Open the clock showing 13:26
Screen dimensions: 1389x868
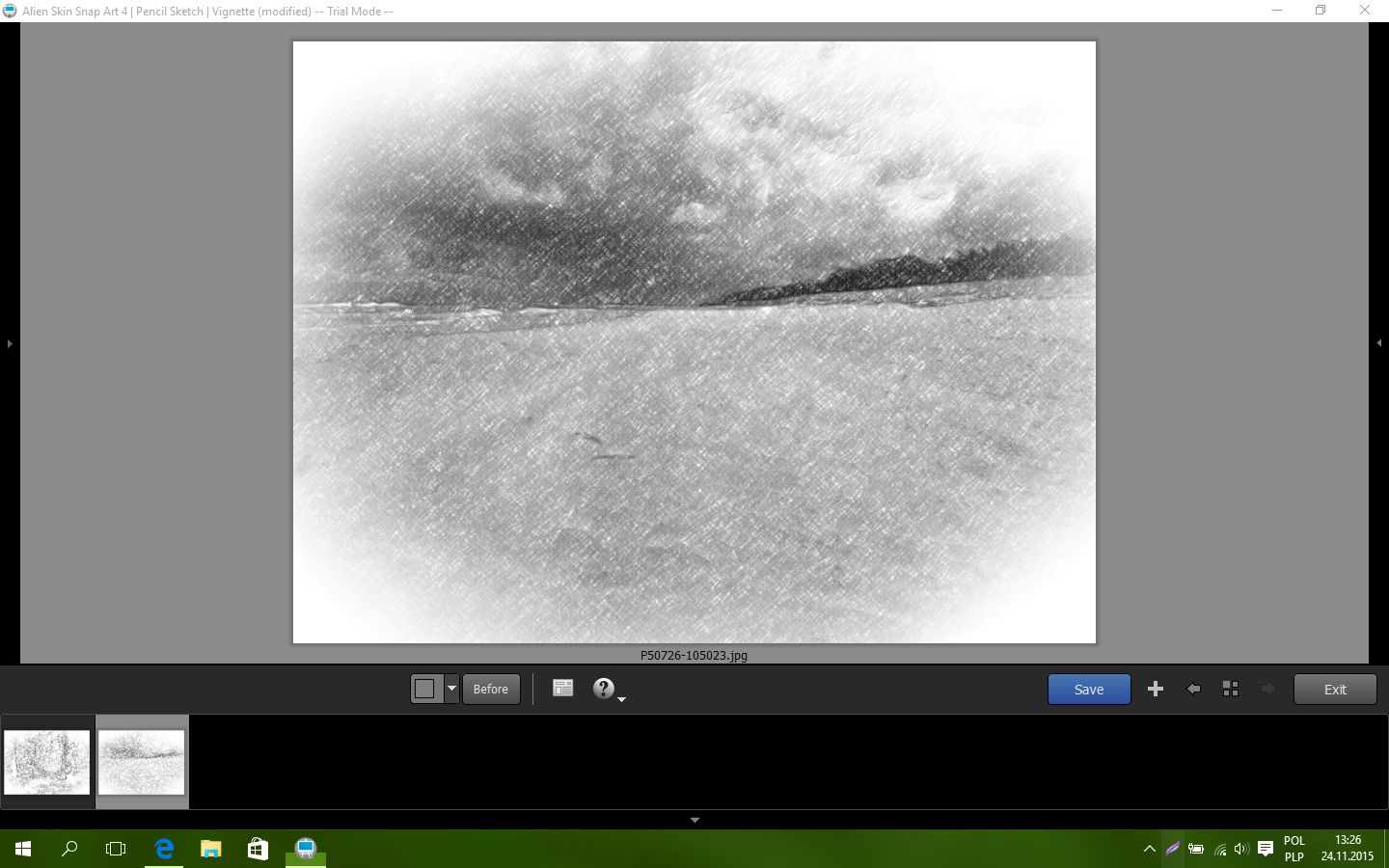pos(1348,849)
